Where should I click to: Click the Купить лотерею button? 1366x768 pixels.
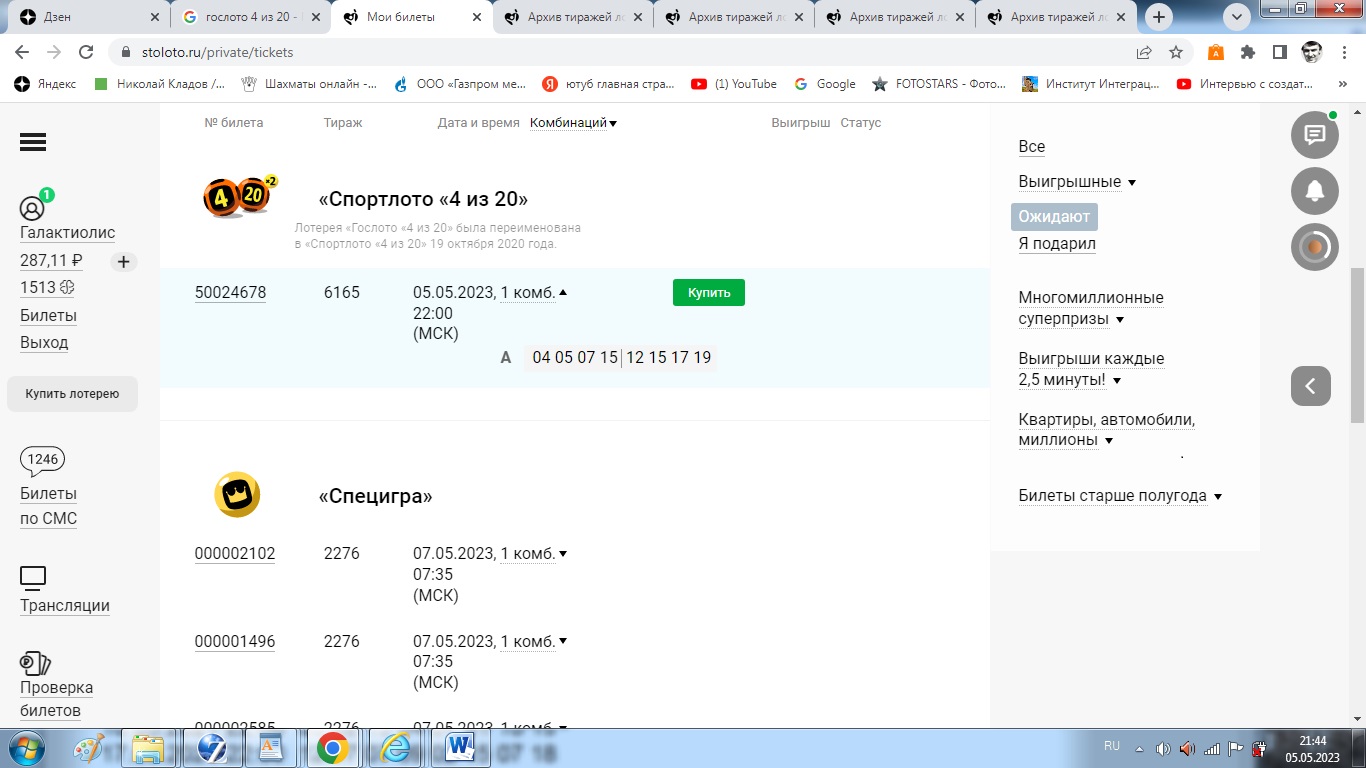tap(72, 394)
